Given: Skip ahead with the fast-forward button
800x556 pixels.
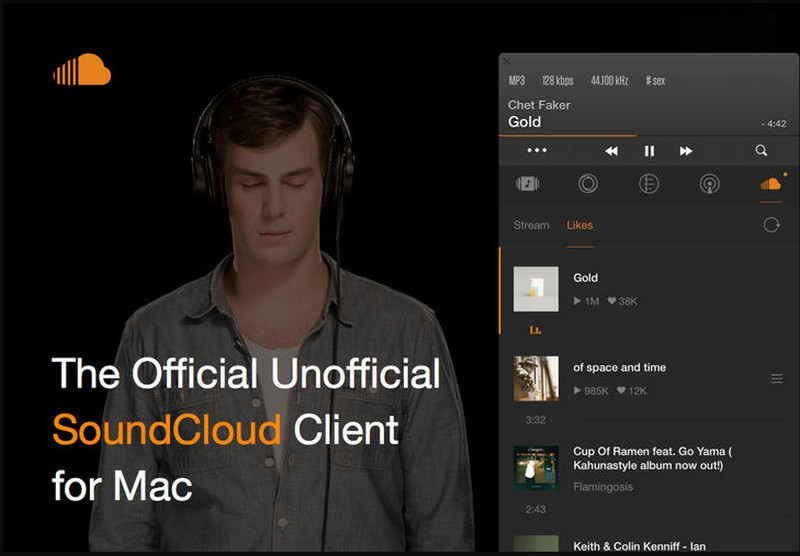Looking at the screenshot, I should click(x=686, y=151).
